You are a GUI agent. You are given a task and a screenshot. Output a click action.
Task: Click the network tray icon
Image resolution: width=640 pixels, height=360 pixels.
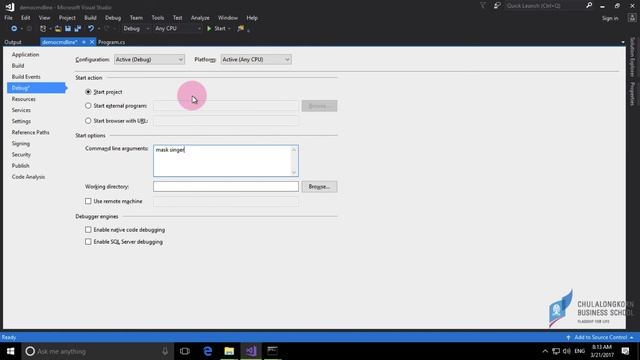pos(556,351)
